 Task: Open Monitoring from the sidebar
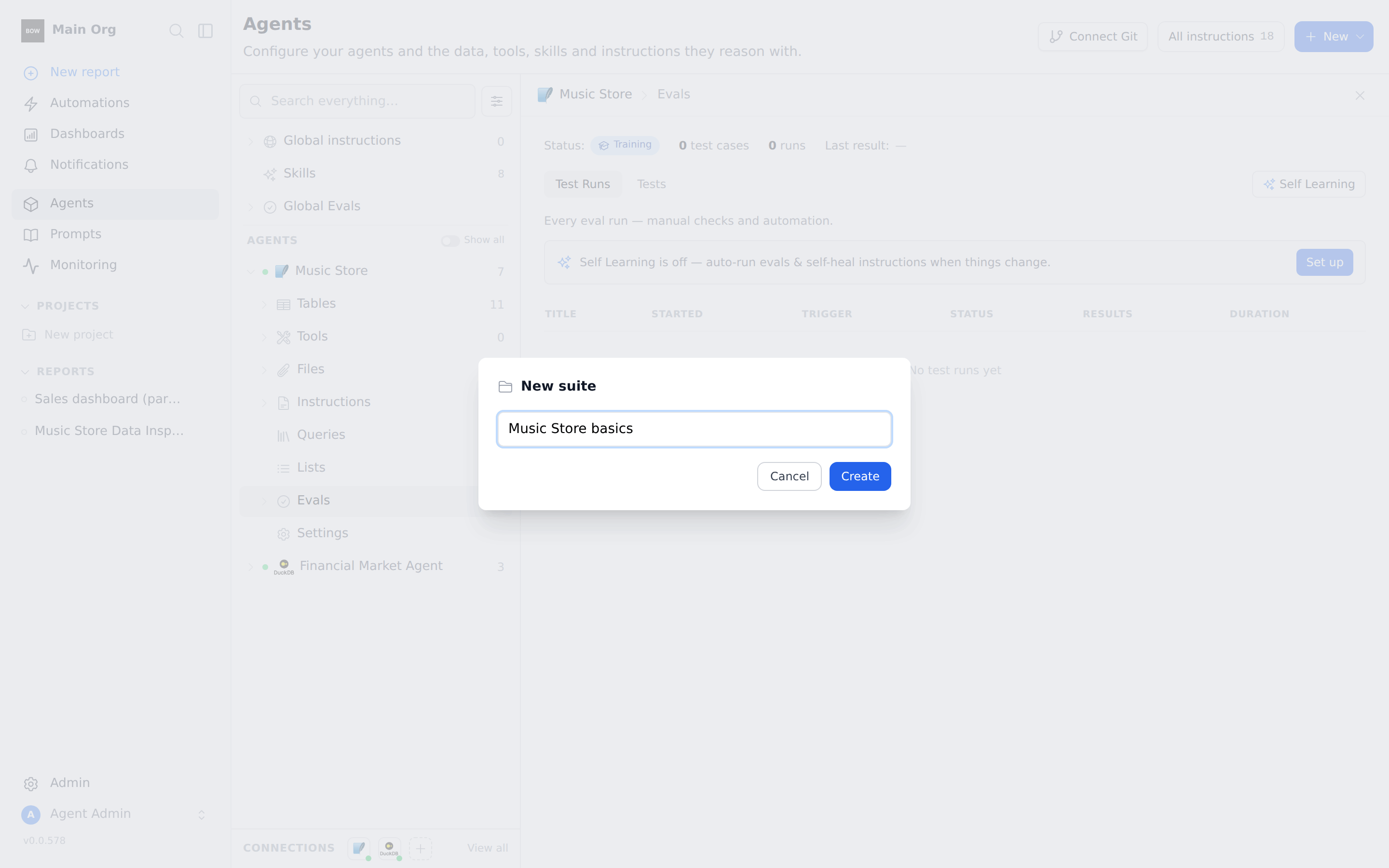(x=83, y=265)
